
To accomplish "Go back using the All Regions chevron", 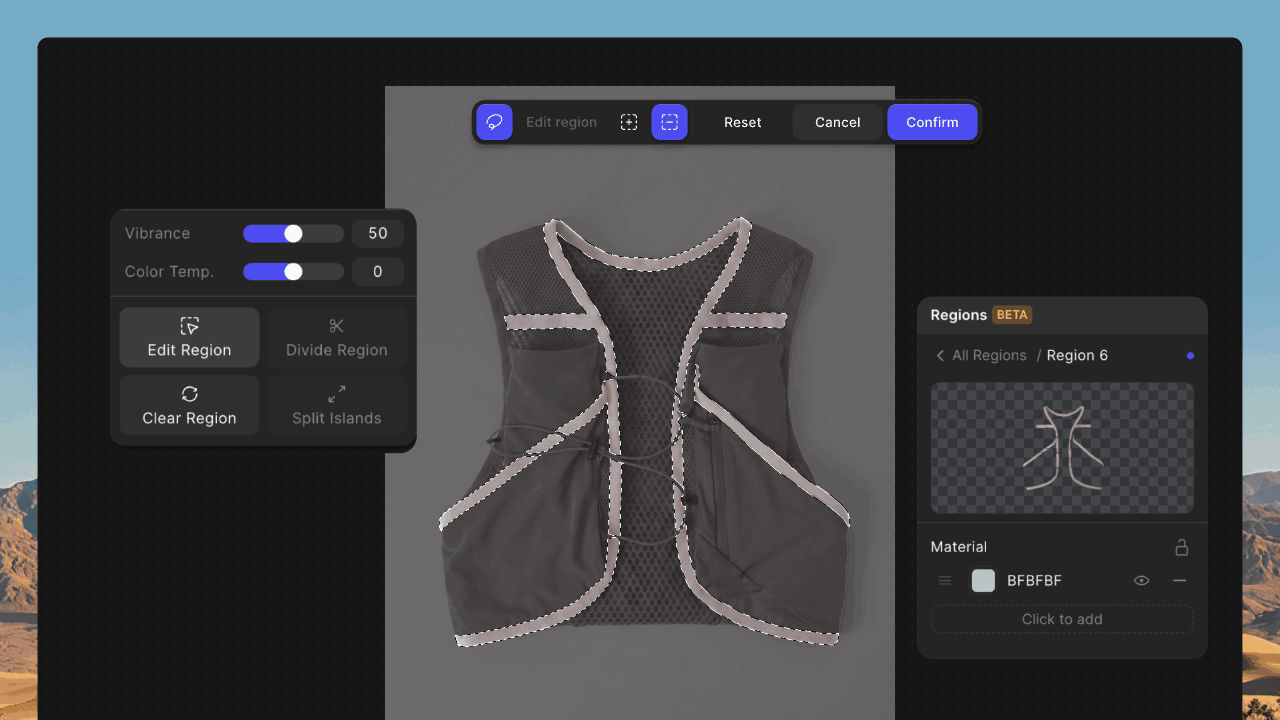I will click(940, 355).
